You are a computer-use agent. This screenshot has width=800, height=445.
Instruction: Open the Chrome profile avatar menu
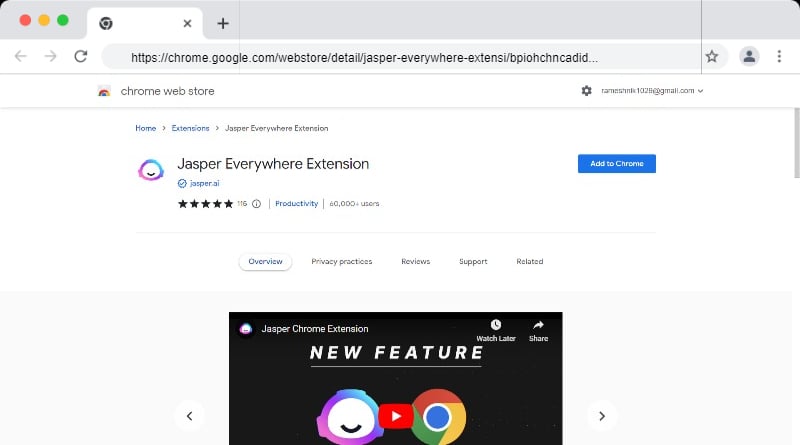[749, 56]
